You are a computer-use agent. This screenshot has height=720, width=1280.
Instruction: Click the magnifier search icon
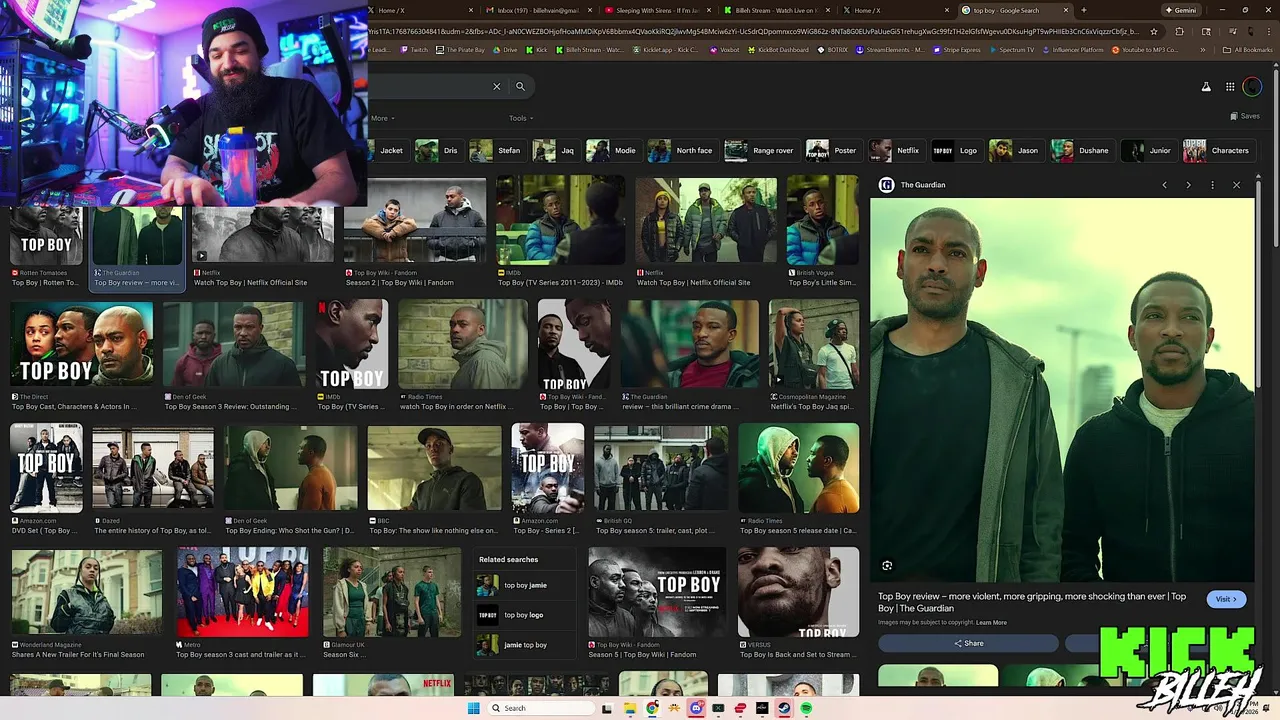coord(520,87)
